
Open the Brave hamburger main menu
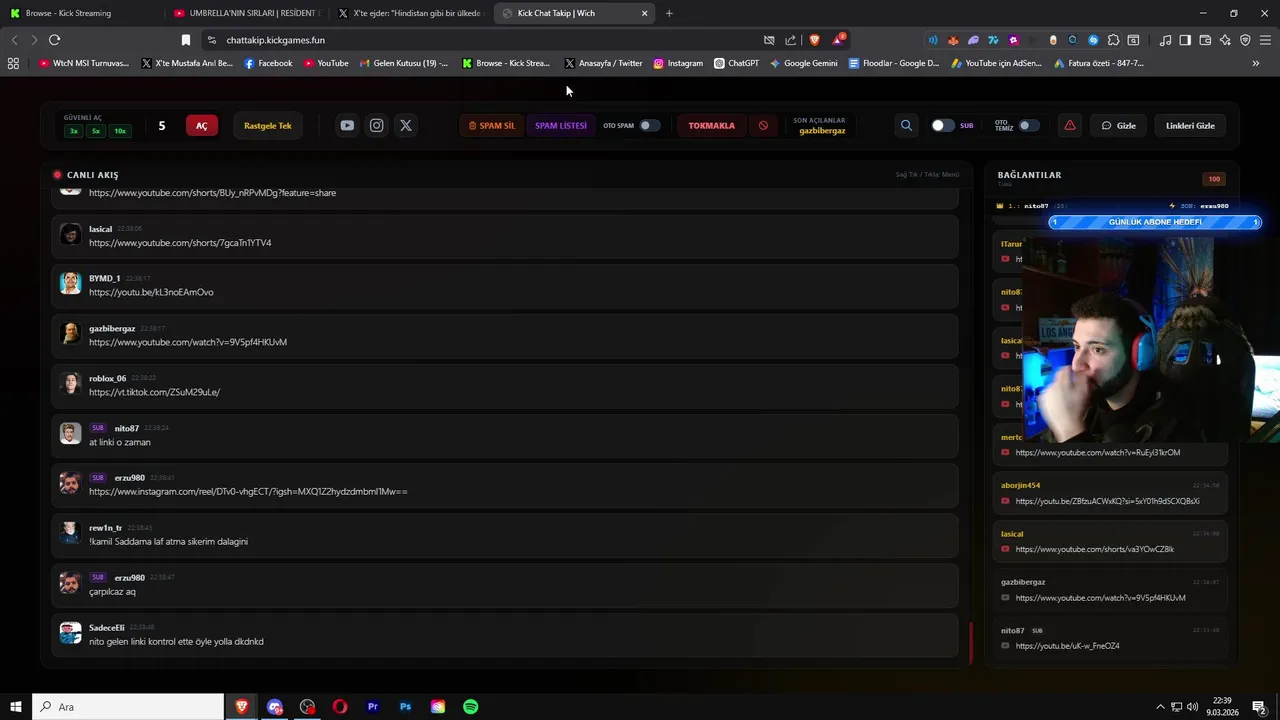1265,40
